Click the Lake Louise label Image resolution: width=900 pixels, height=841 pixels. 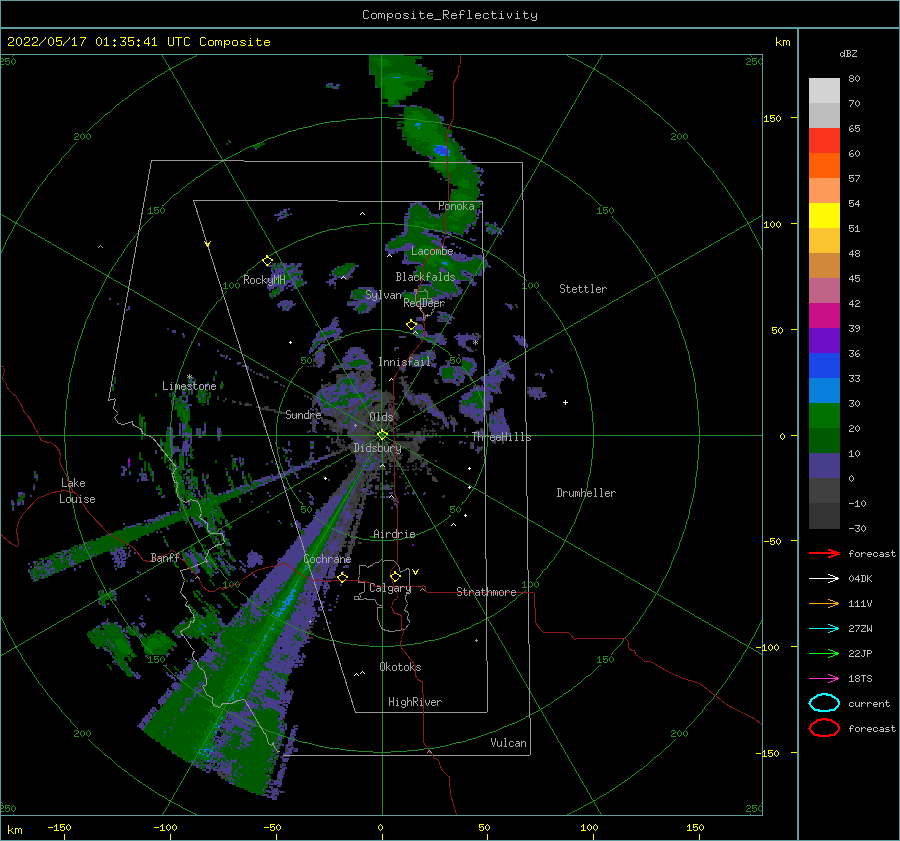(x=77, y=491)
